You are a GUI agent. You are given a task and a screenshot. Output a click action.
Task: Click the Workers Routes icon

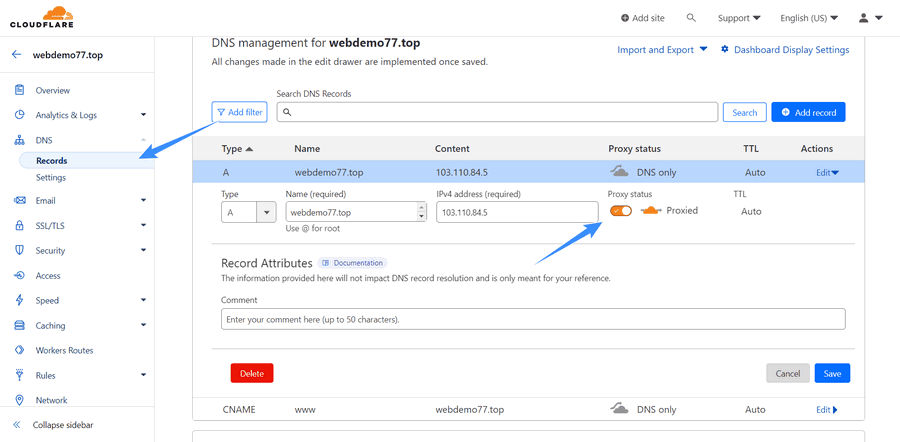(x=20, y=350)
